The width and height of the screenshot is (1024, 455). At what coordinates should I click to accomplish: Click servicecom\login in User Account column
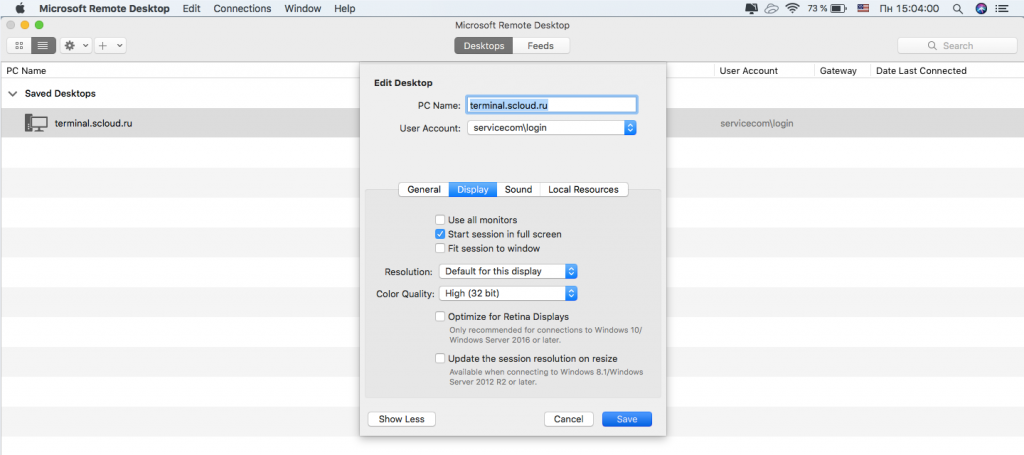[x=756, y=123]
